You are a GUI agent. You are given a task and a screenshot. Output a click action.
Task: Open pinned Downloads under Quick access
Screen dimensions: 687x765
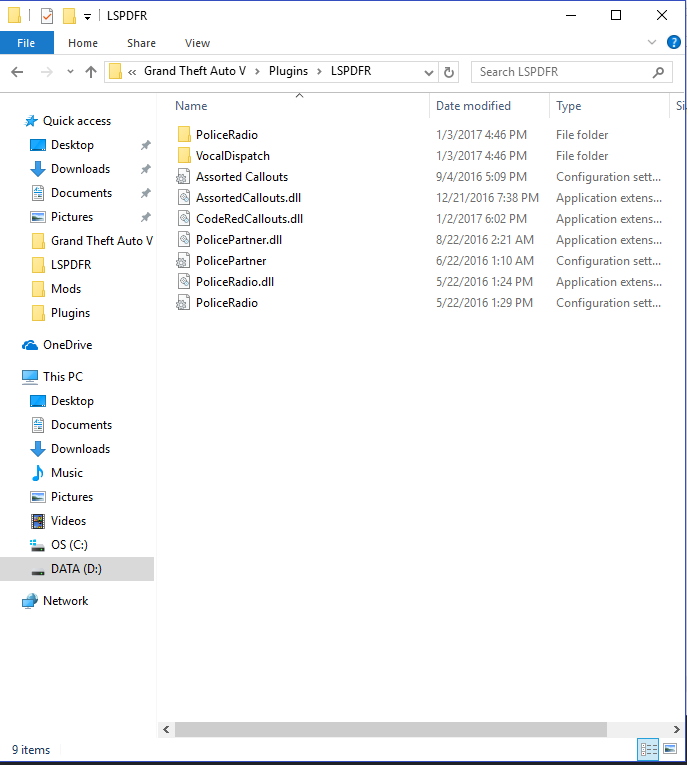pos(81,169)
